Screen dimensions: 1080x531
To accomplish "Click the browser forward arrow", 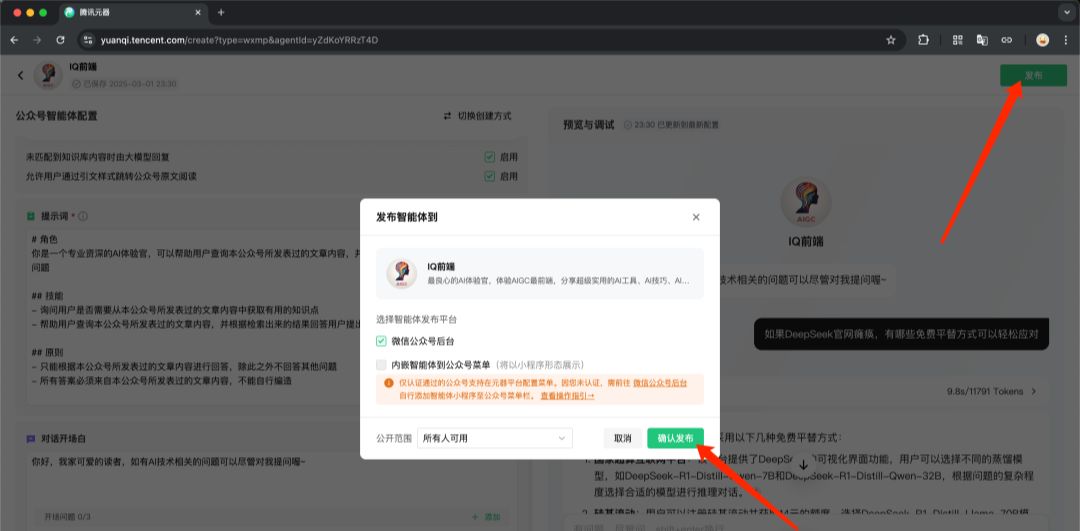I will tap(37, 40).
